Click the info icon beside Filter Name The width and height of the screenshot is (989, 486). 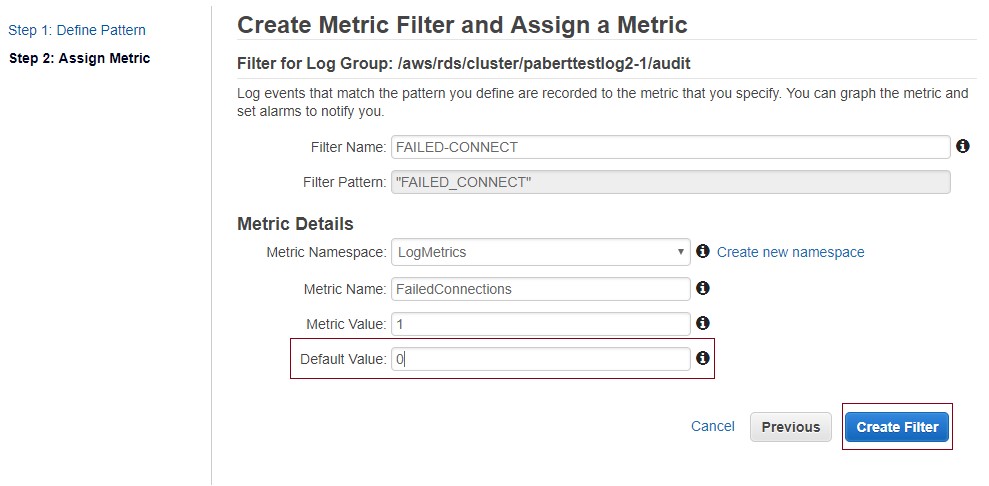point(963,146)
